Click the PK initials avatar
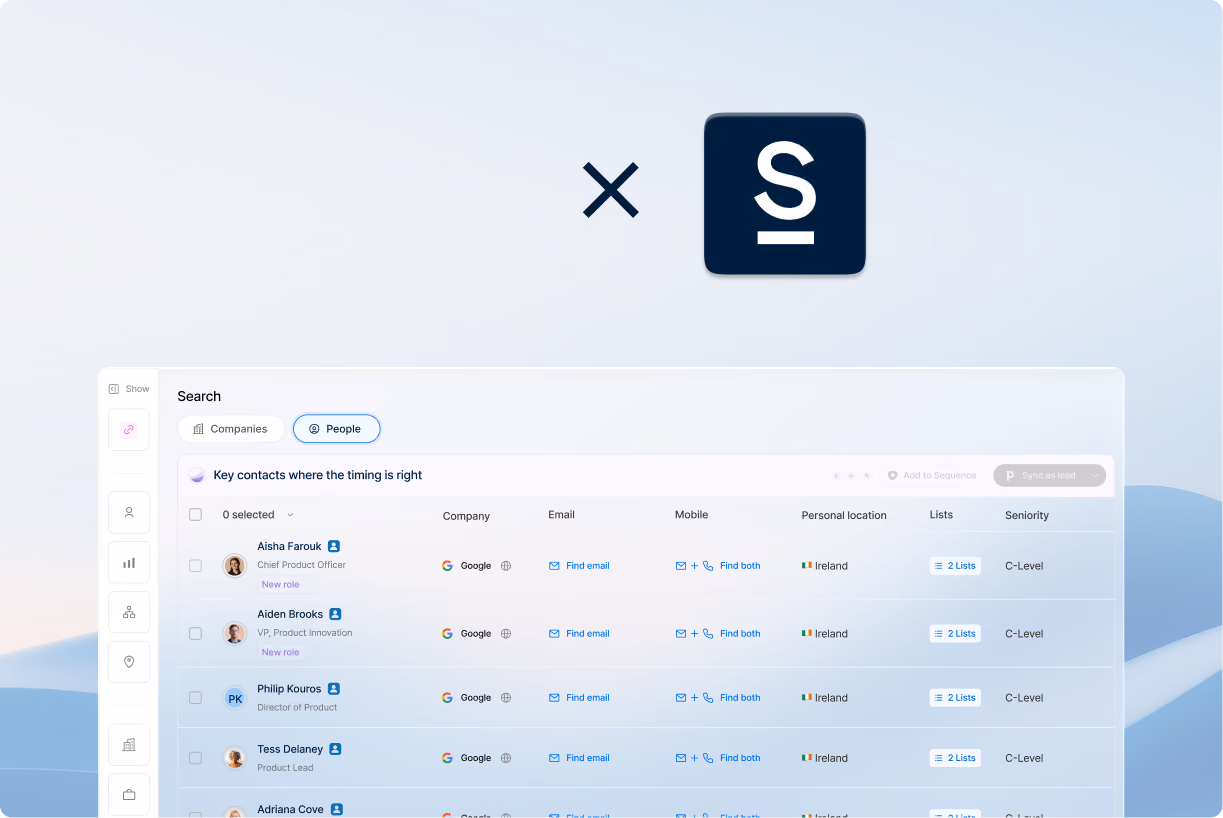 point(235,698)
